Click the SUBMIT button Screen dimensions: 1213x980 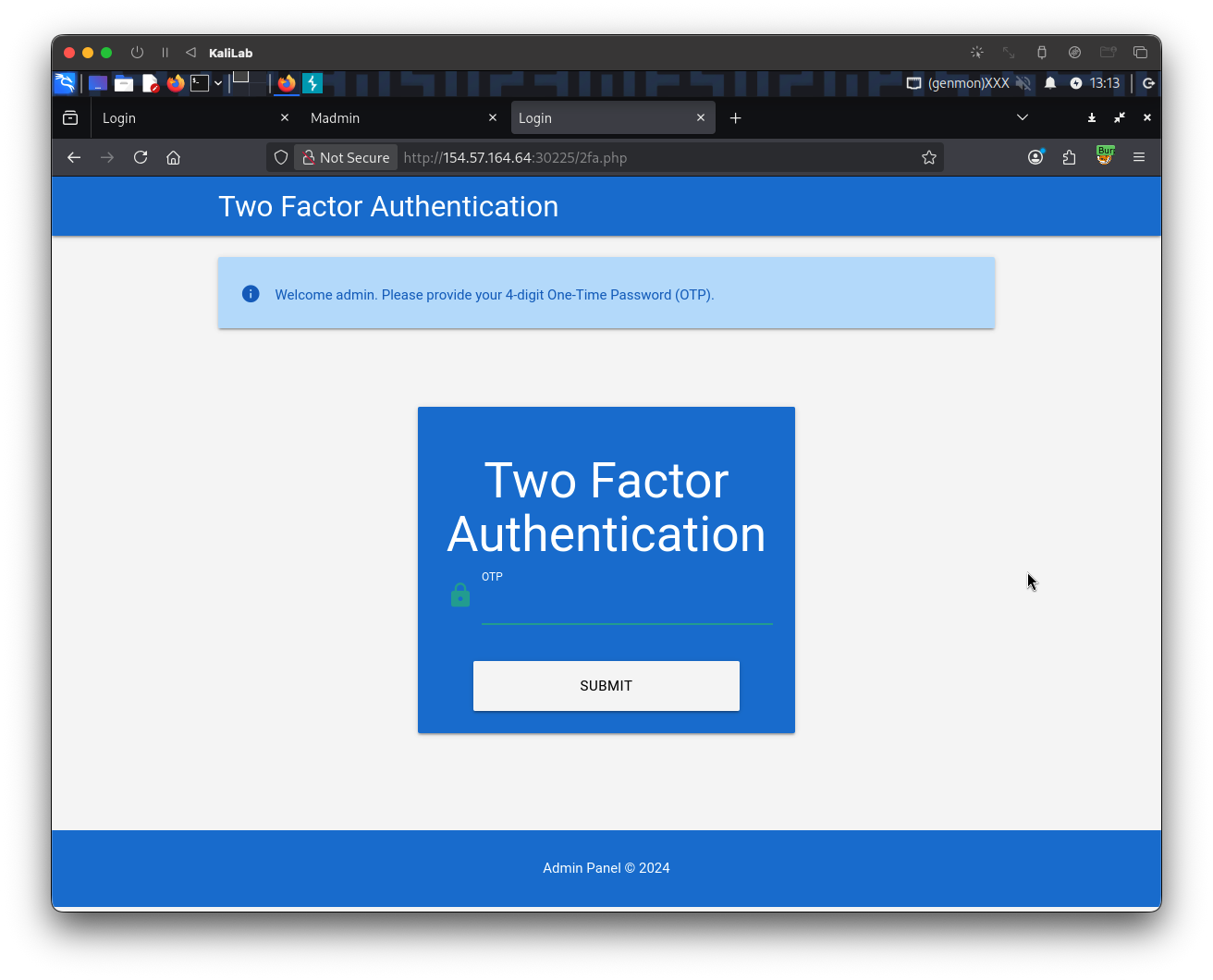[606, 686]
